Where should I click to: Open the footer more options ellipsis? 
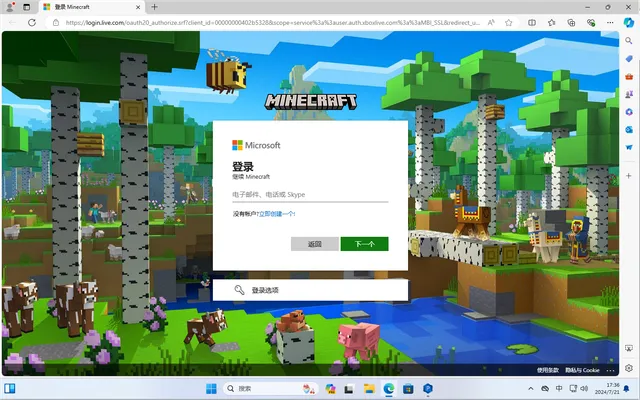[610, 370]
